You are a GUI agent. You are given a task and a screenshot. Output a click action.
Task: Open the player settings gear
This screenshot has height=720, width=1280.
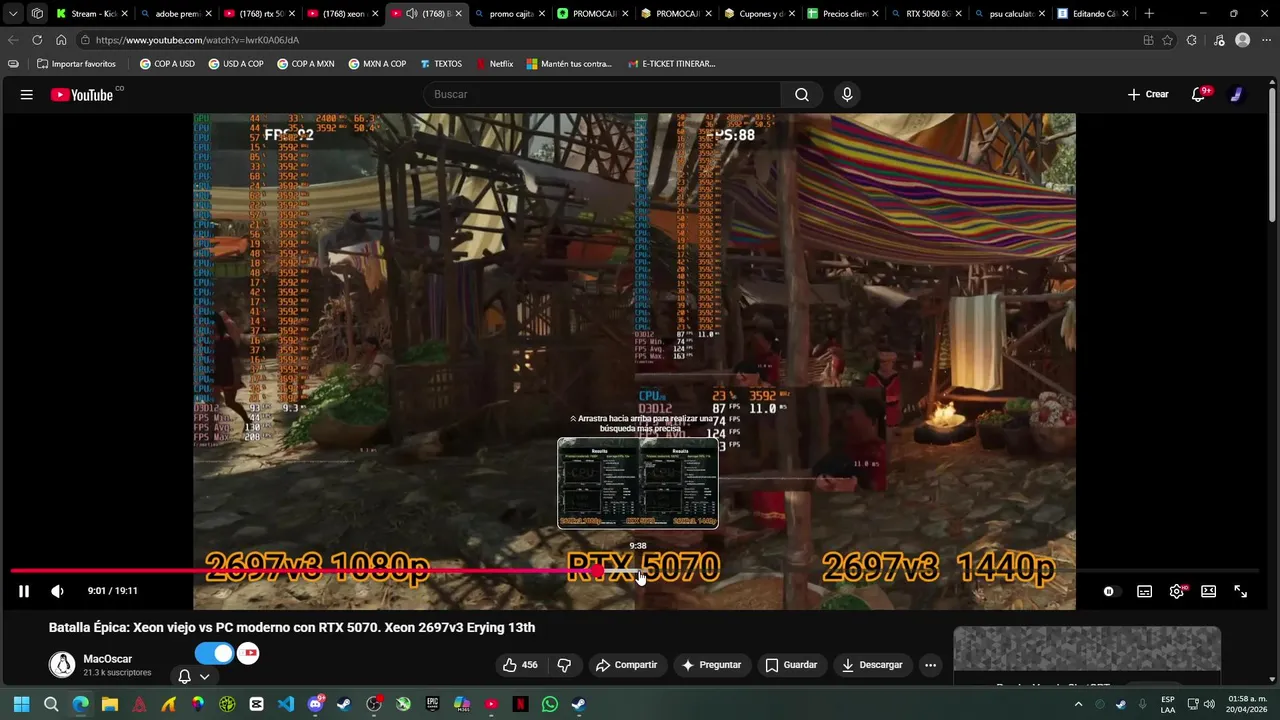[x=1177, y=591]
